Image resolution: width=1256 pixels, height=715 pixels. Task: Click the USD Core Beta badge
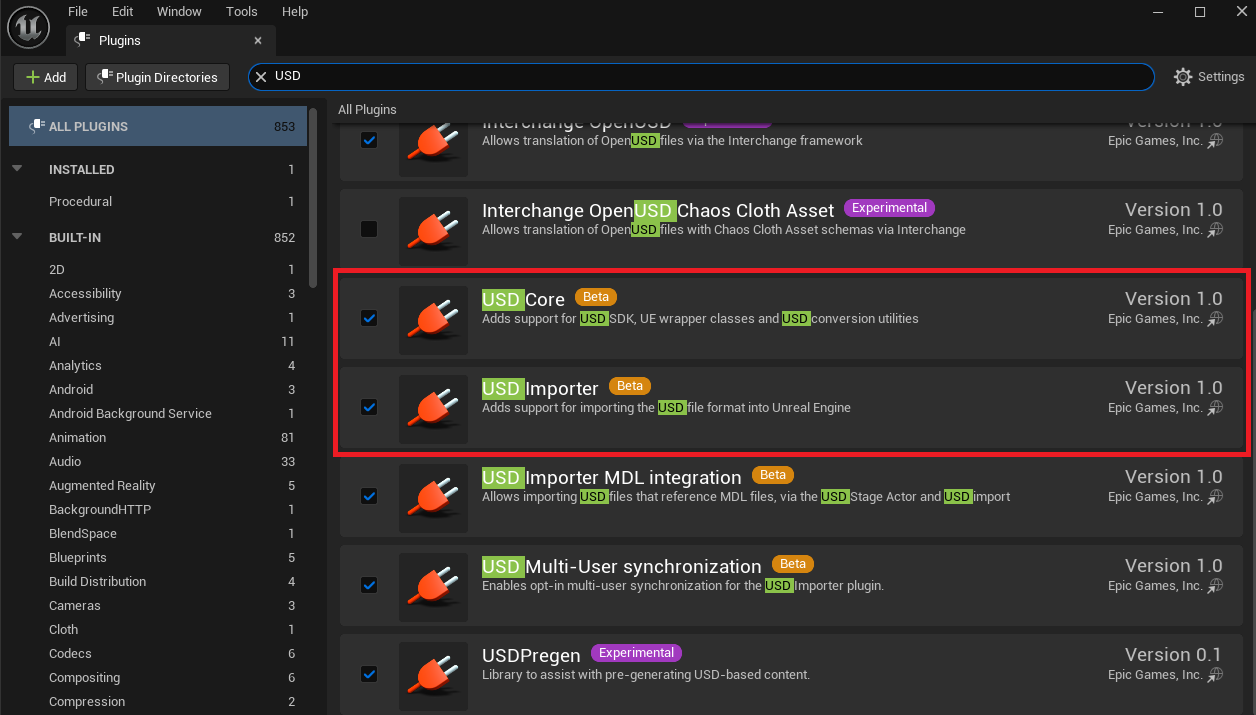596,297
